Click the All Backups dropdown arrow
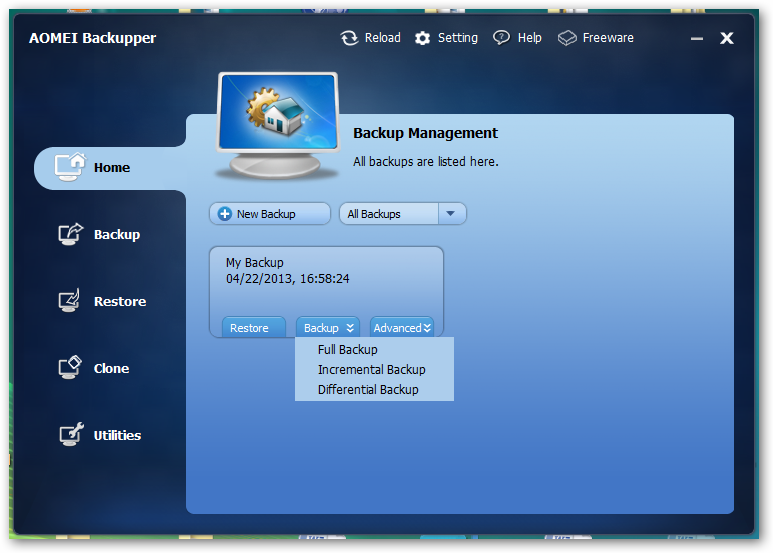 coord(451,214)
